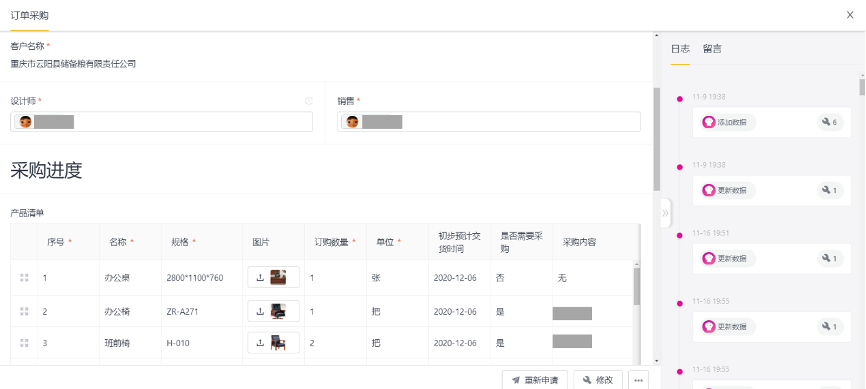Image resolution: width=866 pixels, height=389 pixels.
Task: Click upload icon in 办公桌 row
Action: [x=260, y=278]
